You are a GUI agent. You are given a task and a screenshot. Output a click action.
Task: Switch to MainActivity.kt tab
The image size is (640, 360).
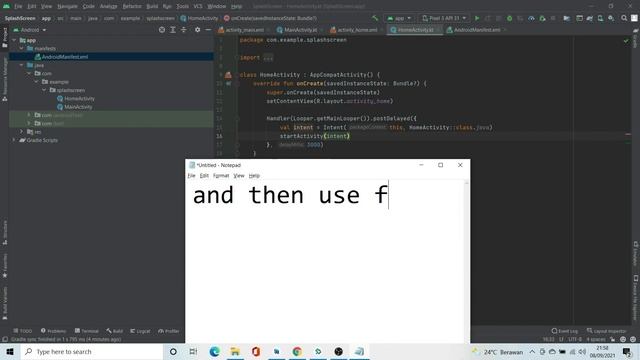300,30
